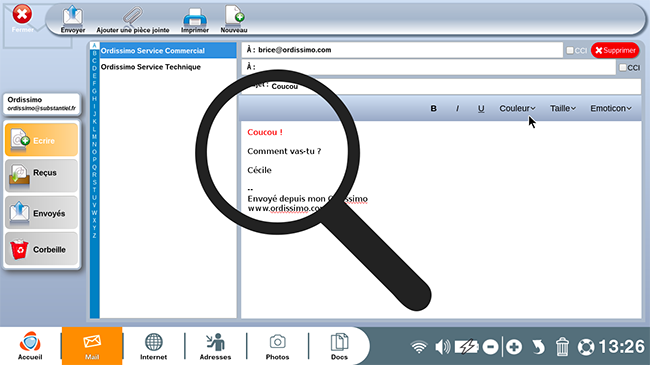
Task: Switch to the Internet tab
Action: 153,346
